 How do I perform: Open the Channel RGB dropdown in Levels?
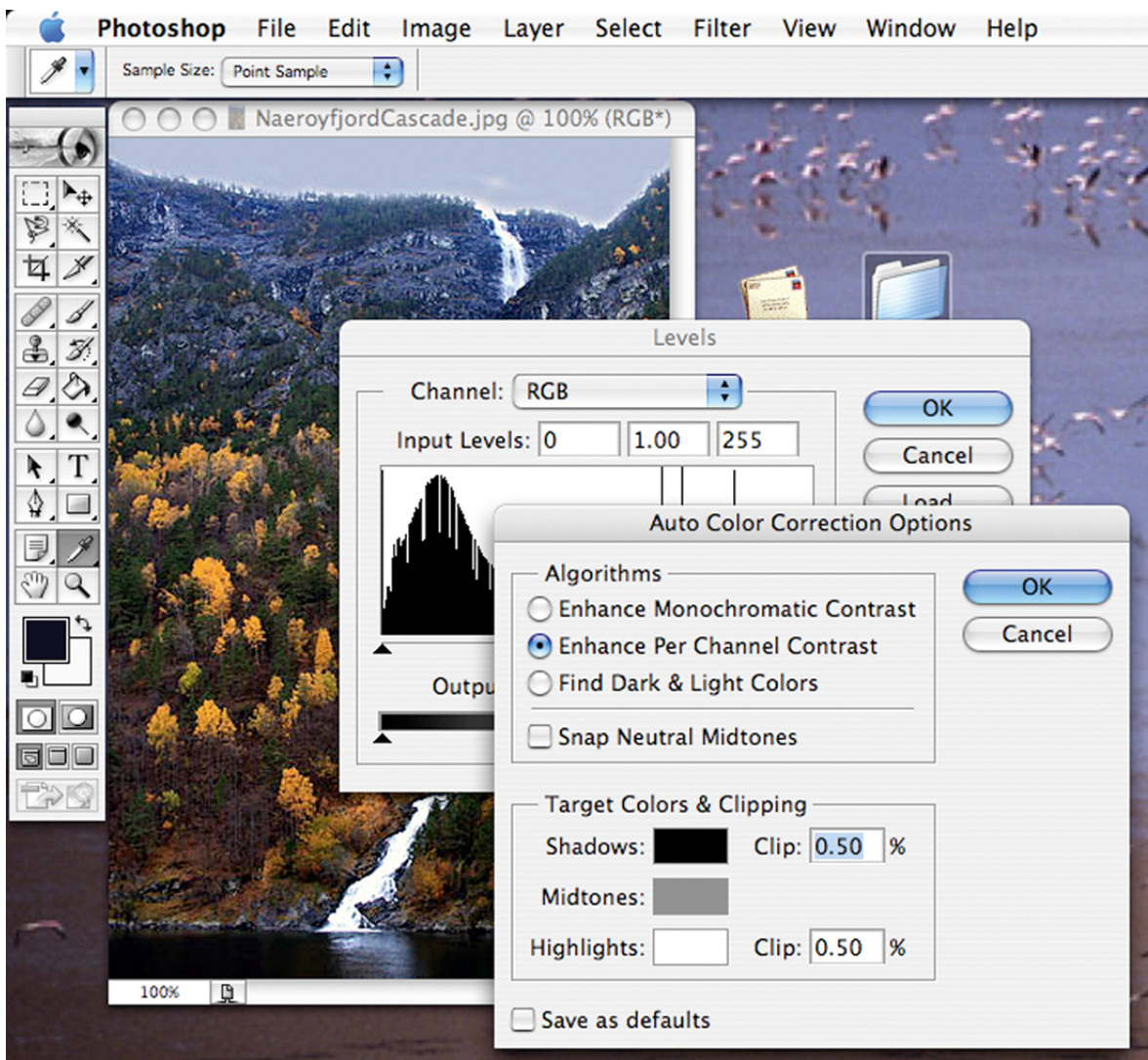tap(628, 391)
